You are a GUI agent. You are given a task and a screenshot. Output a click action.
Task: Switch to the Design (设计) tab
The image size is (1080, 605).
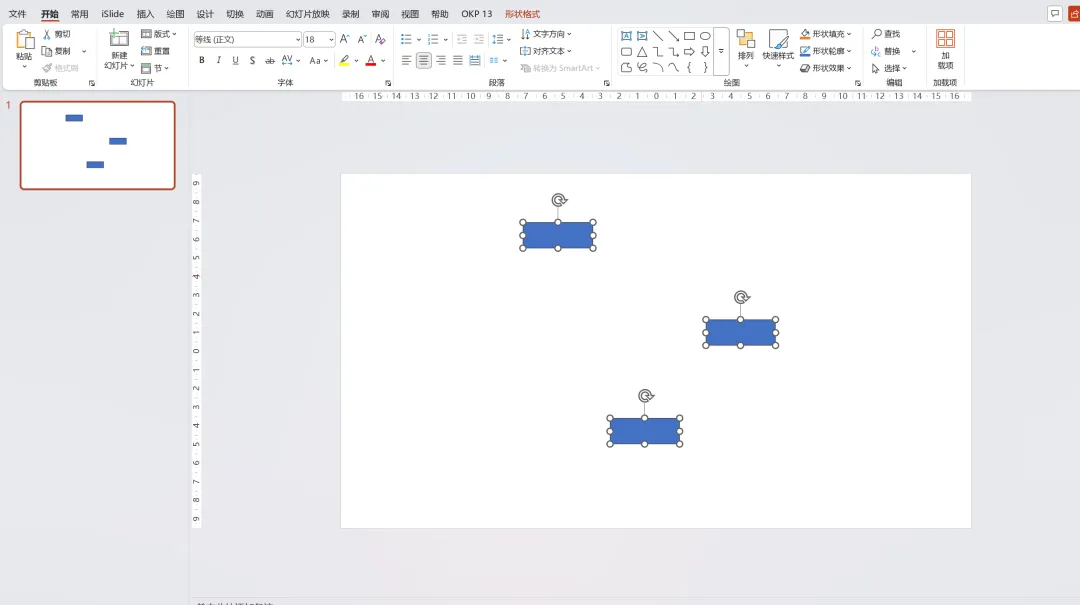click(x=205, y=14)
